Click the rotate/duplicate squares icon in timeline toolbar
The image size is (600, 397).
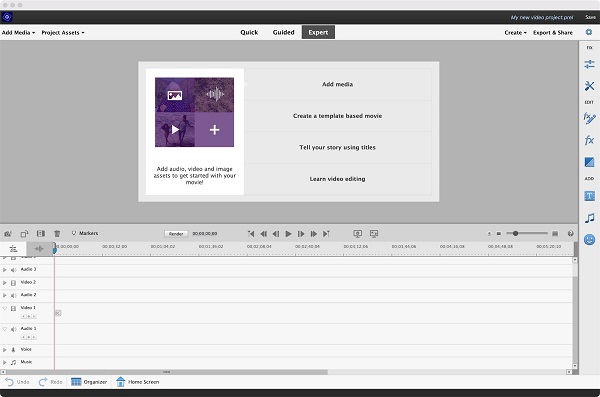coord(24,234)
